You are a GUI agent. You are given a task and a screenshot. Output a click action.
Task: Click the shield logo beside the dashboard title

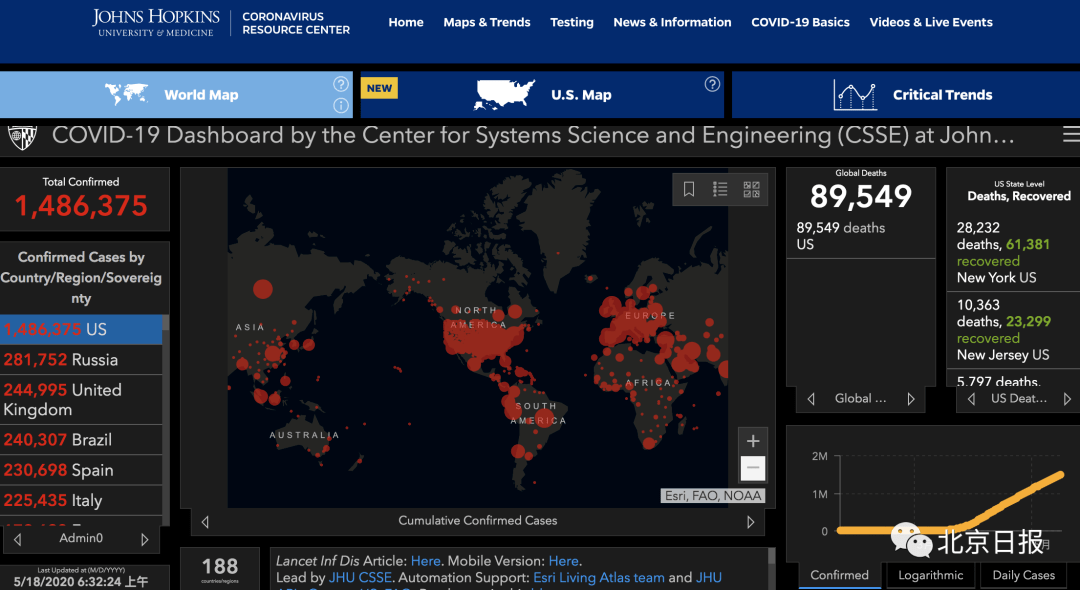23,136
